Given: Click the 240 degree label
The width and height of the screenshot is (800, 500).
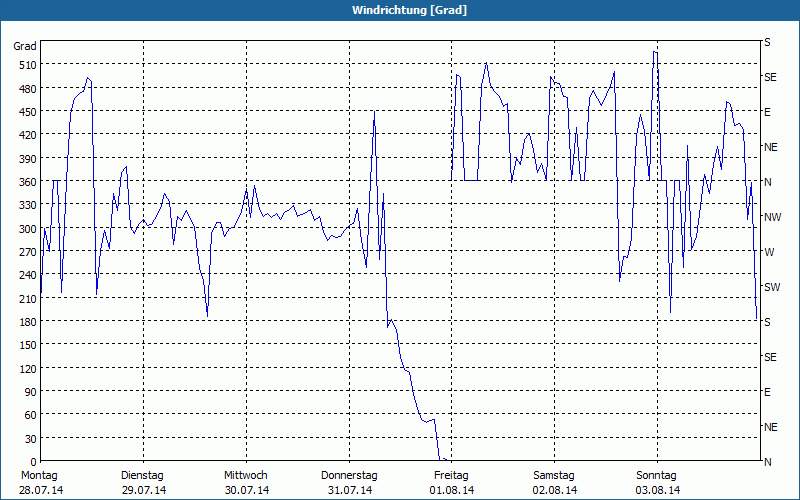Looking at the screenshot, I should point(28,275).
